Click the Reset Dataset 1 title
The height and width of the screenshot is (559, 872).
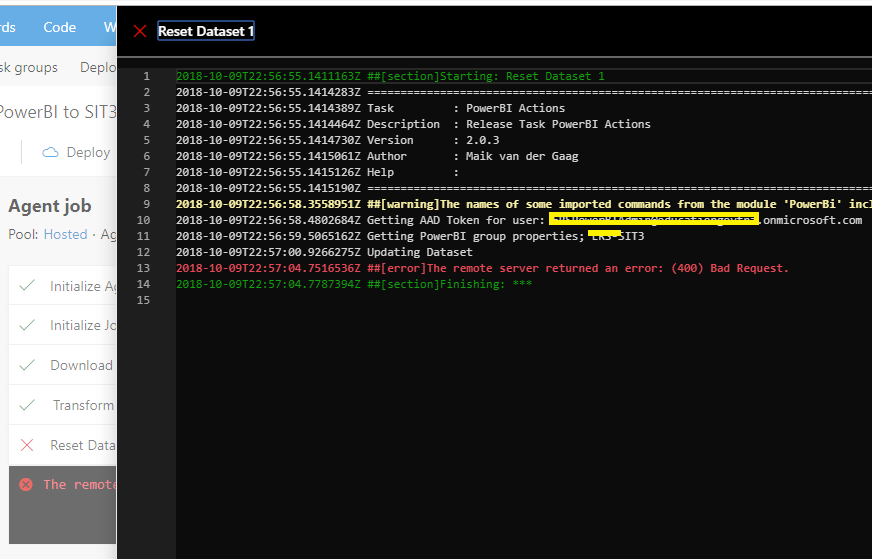tap(206, 31)
